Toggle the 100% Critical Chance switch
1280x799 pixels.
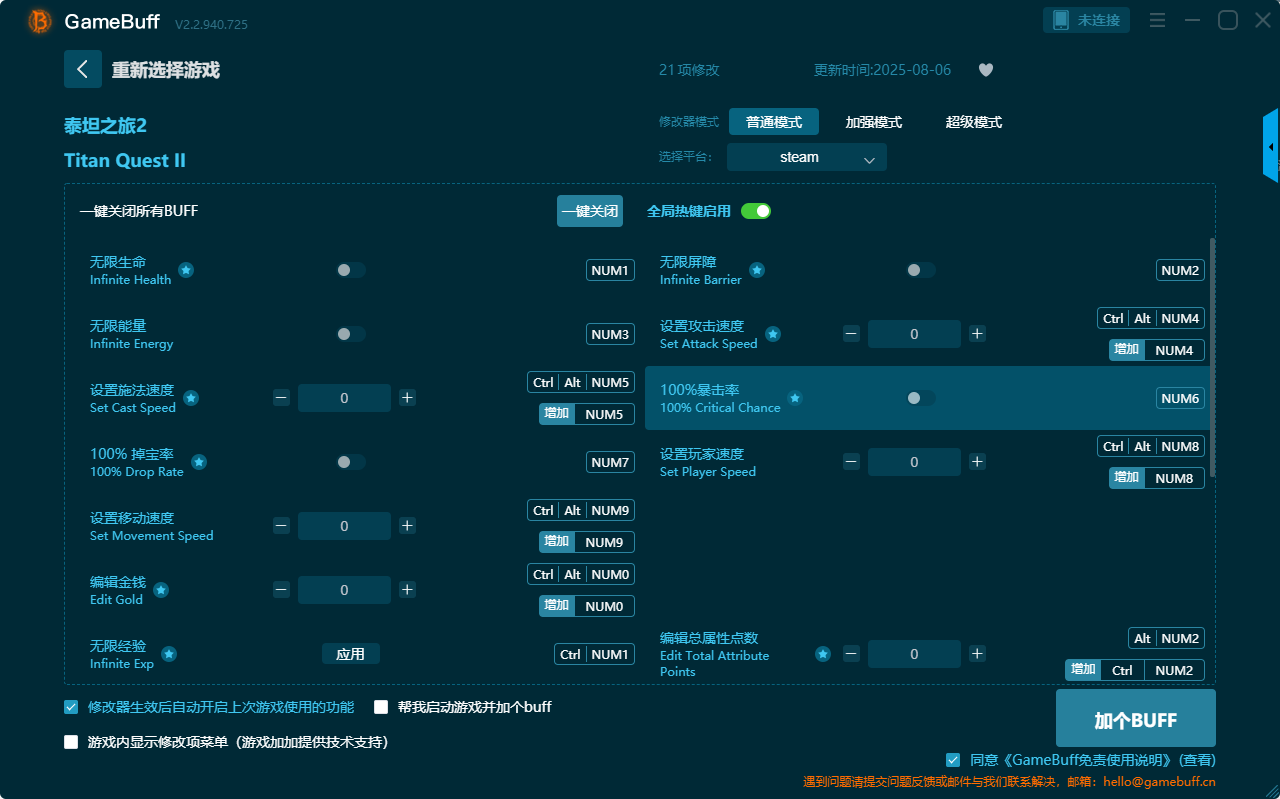tap(921, 398)
